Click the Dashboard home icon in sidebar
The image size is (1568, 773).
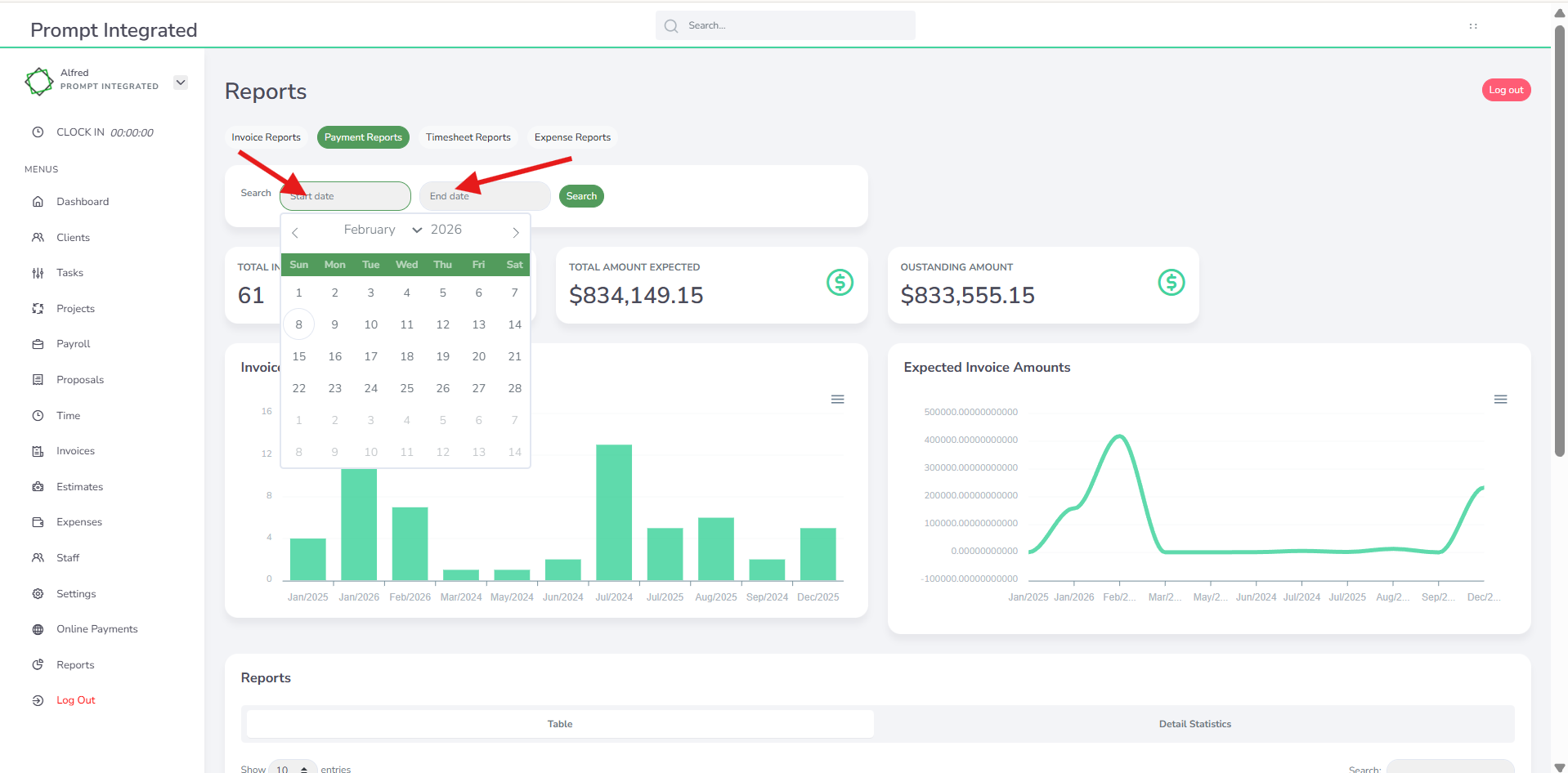[38, 202]
